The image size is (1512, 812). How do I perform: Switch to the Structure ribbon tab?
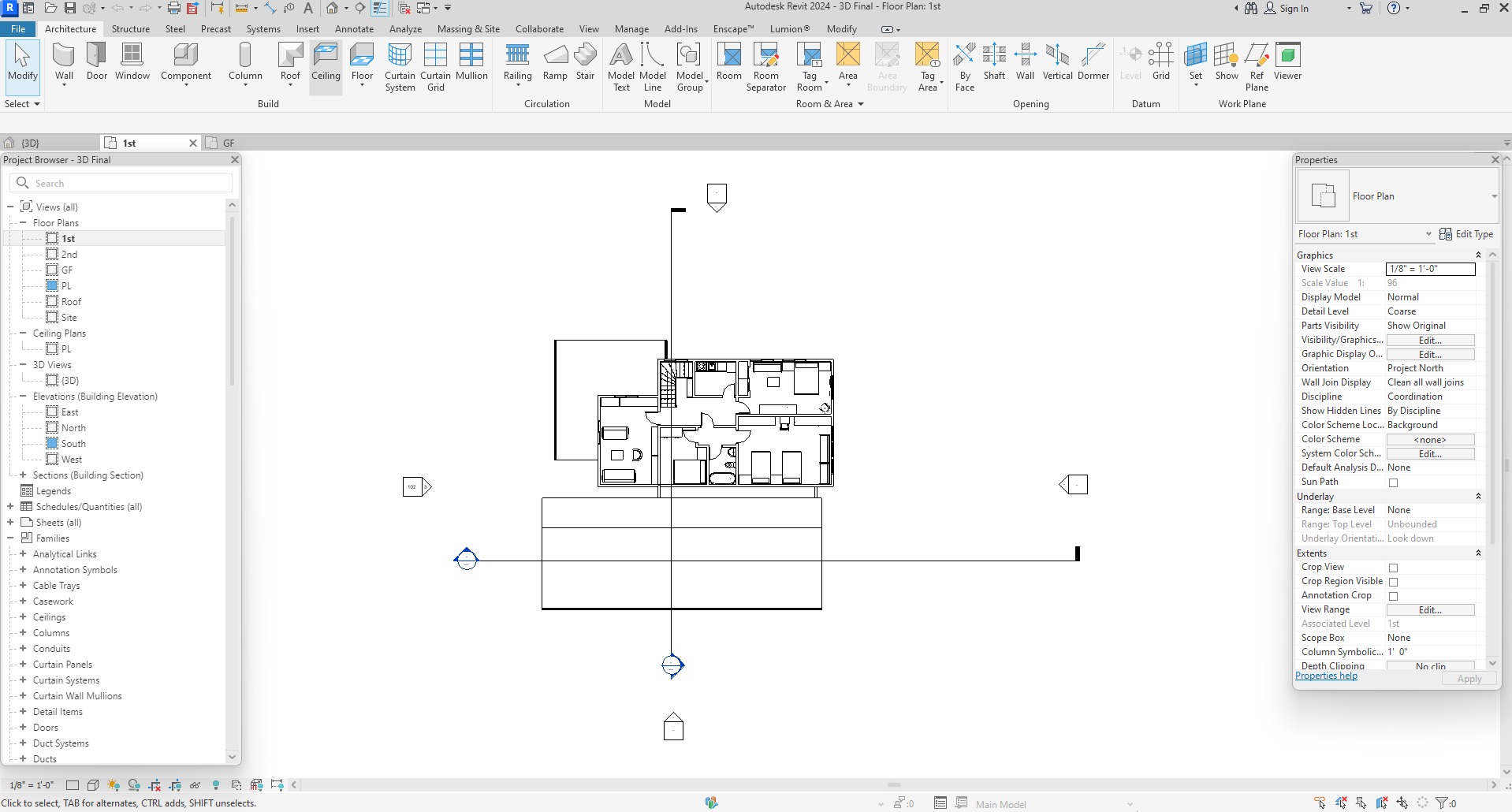click(x=131, y=29)
